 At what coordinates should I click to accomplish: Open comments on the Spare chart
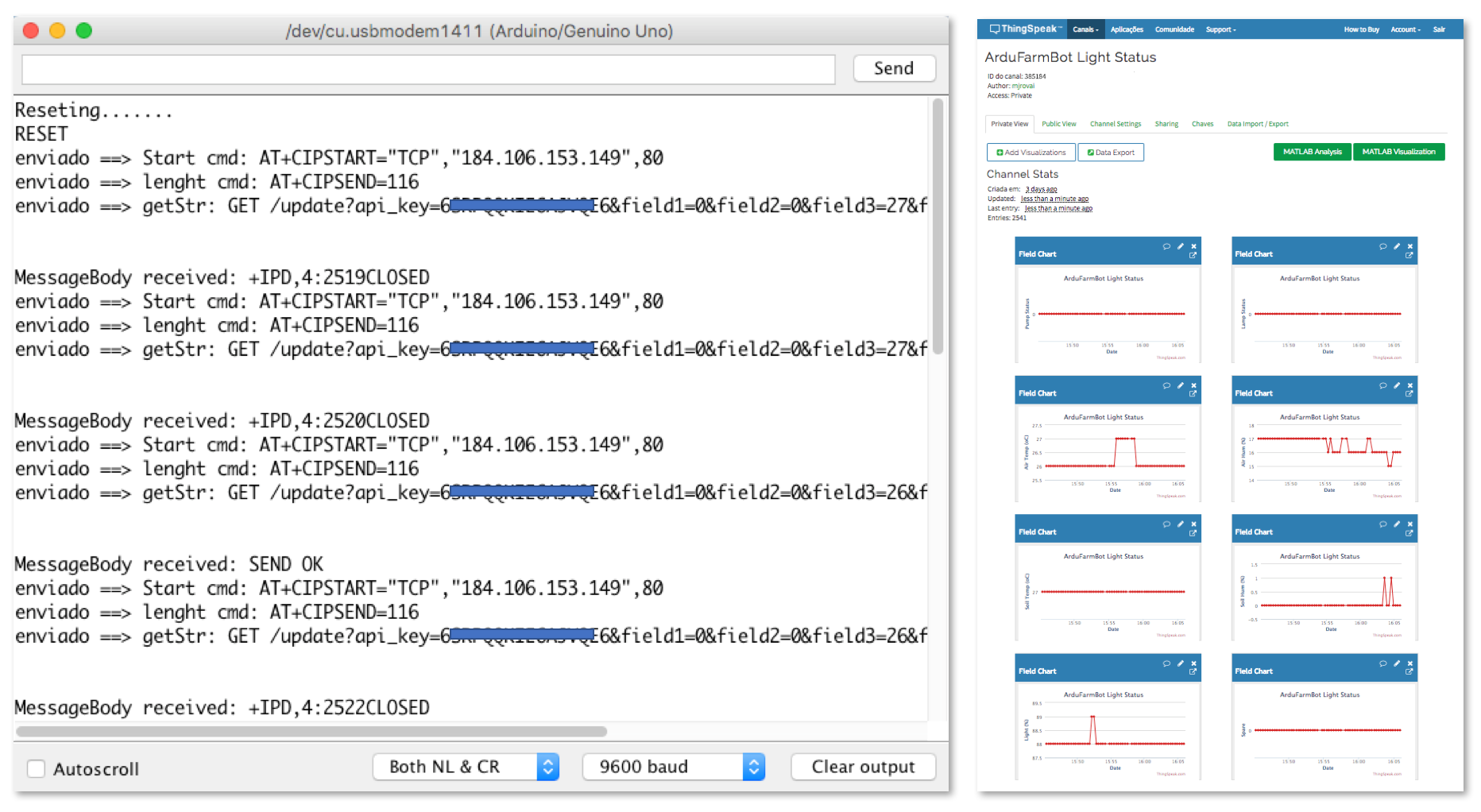(x=1382, y=663)
